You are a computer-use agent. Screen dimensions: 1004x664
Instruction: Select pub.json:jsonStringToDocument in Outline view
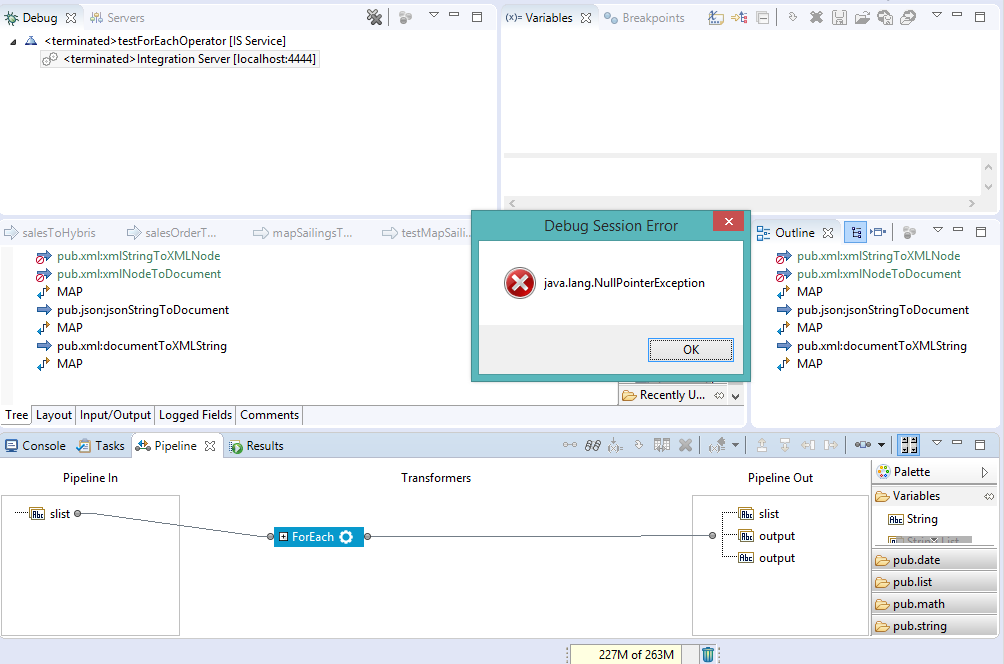pyautogui.click(x=883, y=310)
